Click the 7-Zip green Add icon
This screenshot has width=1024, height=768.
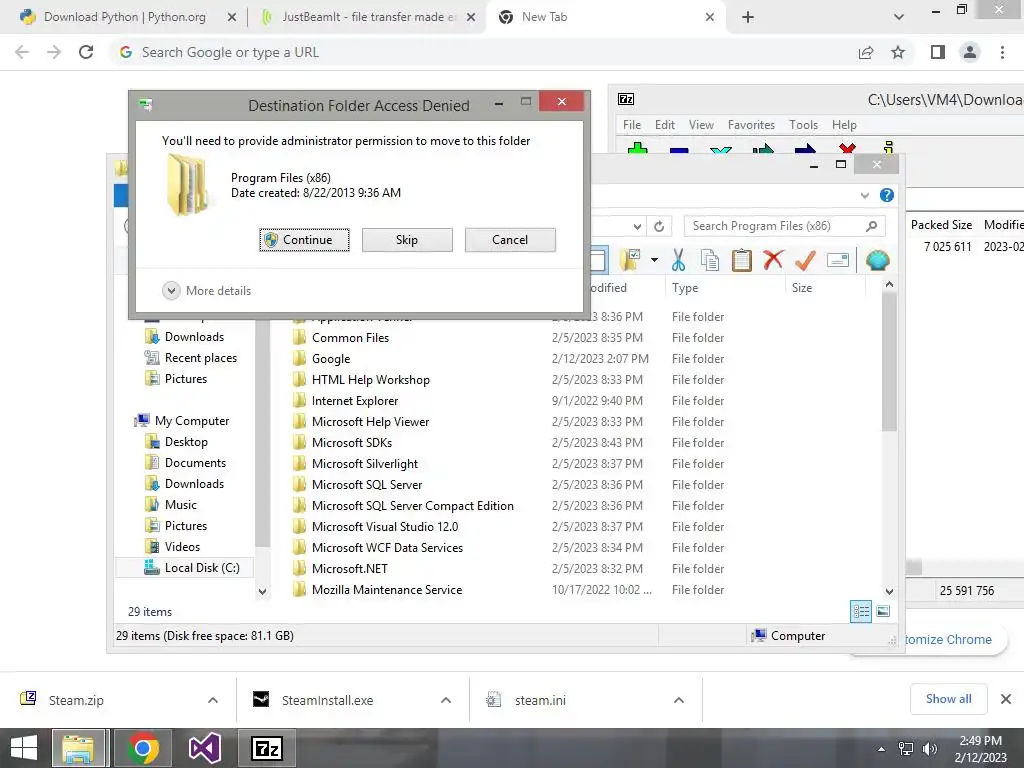[637, 149]
